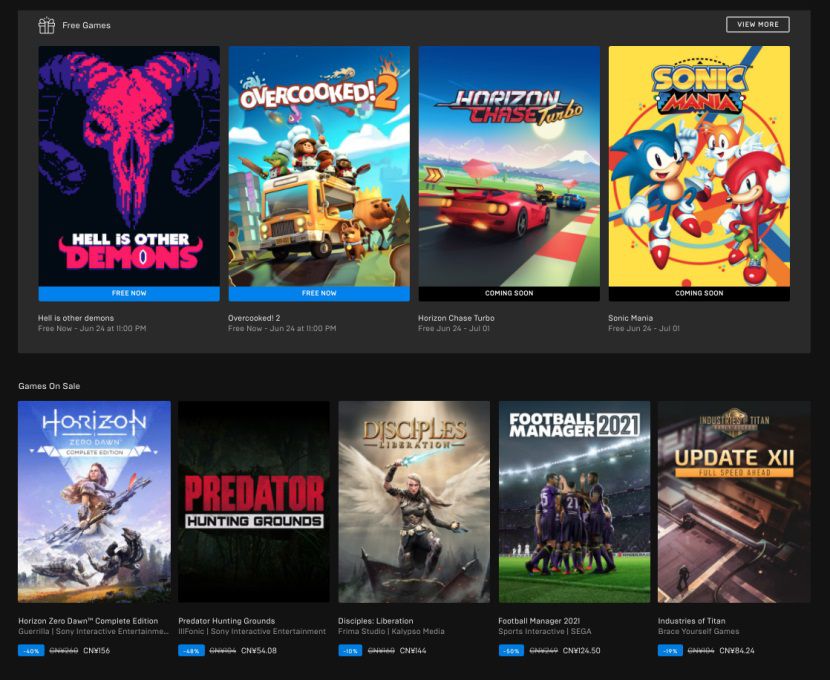
Task: Click the struck-through original price for Predator Hunting Grounds
Action: click(222, 651)
